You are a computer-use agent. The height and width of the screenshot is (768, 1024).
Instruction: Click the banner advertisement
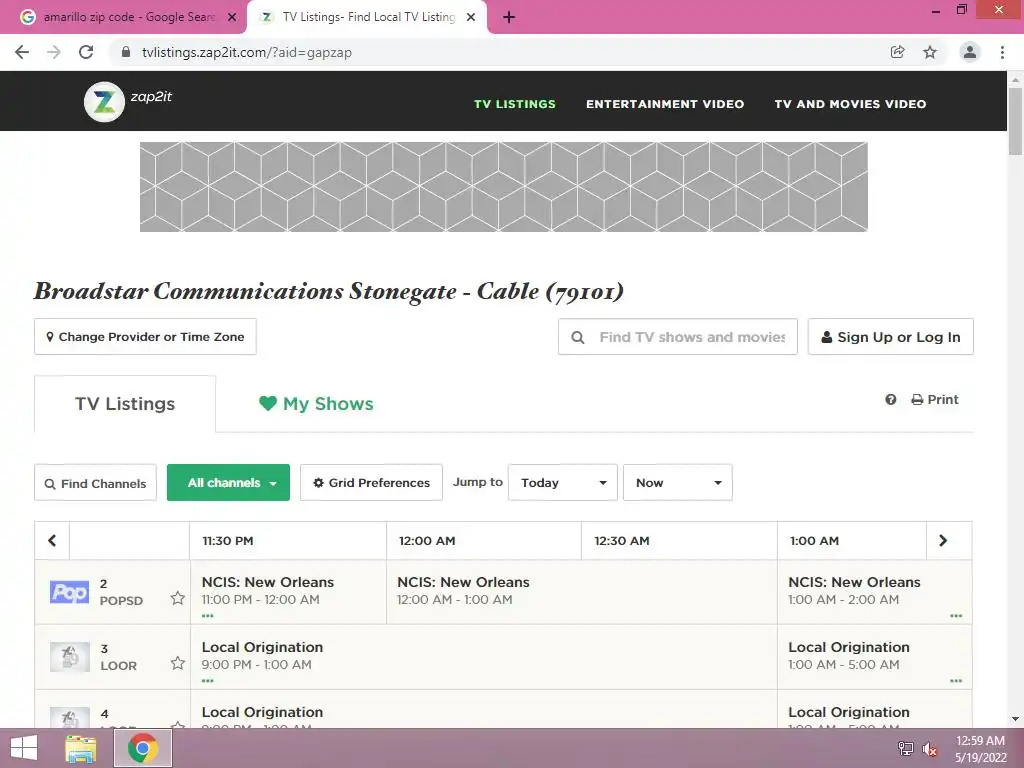pos(504,187)
